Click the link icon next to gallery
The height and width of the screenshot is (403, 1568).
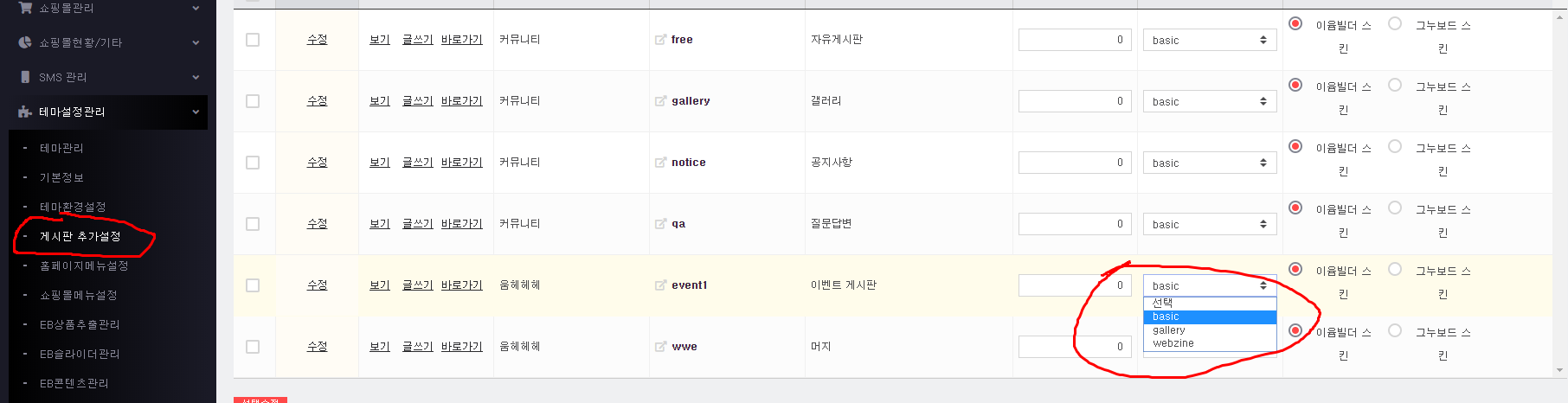(x=660, y=101)
